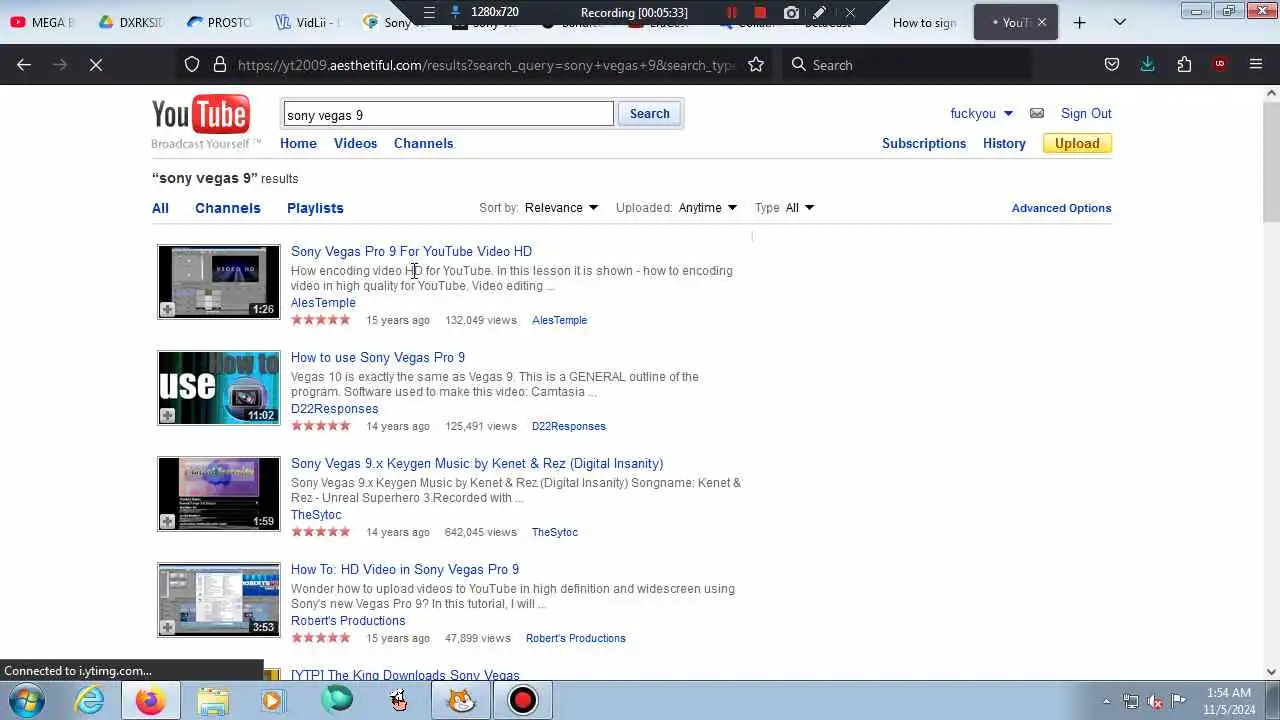This screenshot has height=720, width=1280.
Task: Open the Channels top navigation link
Action: [x=423, y=143]
